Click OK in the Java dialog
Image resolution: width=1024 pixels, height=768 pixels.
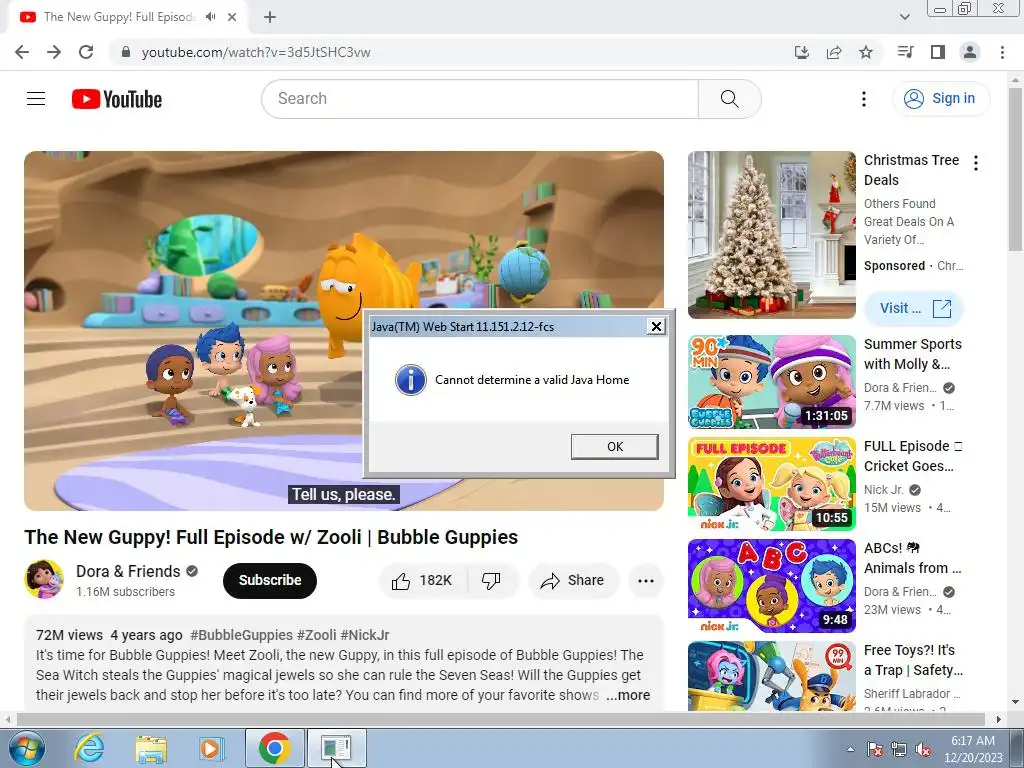coord(615,447)
